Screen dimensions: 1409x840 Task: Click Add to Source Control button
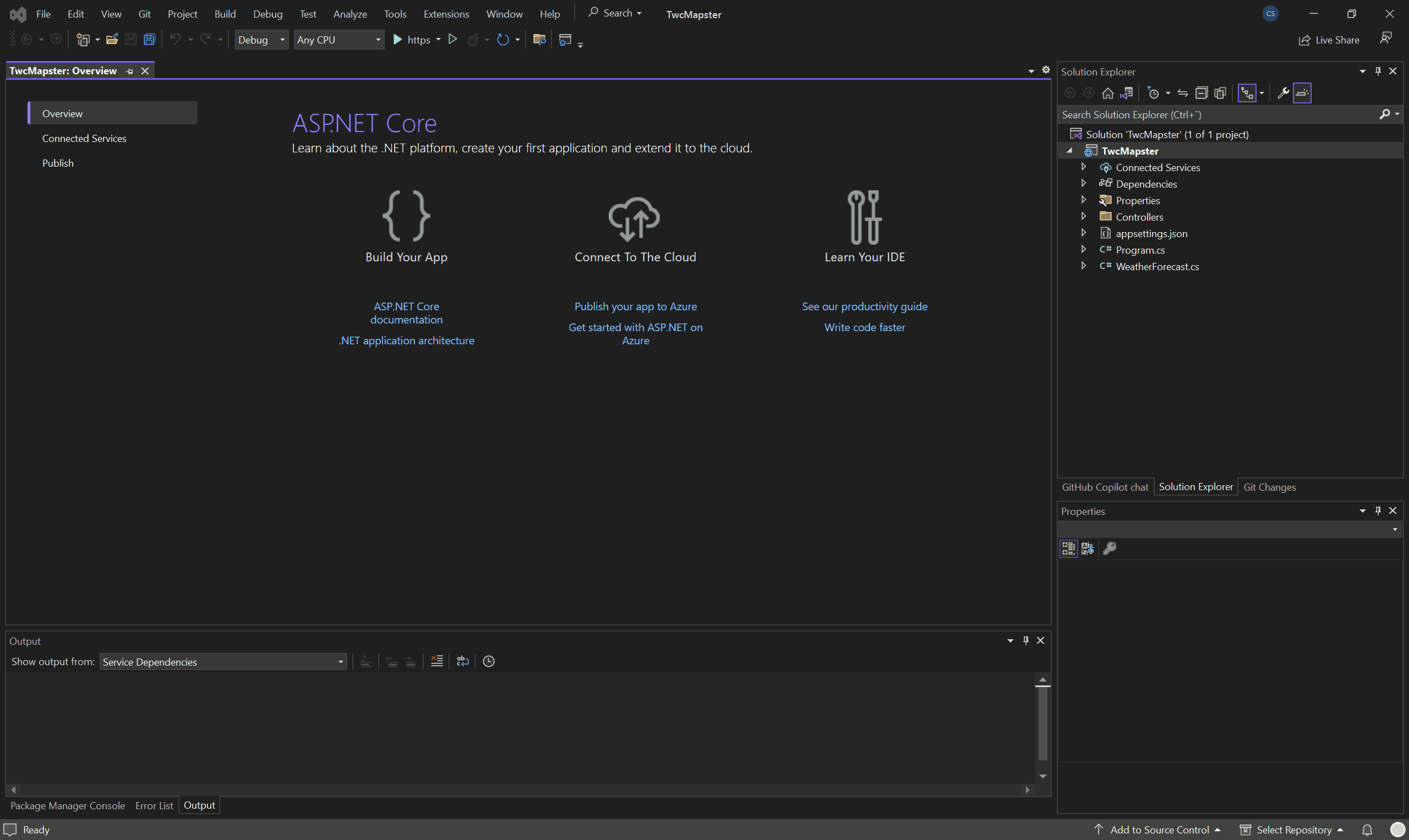[1157, 830]
